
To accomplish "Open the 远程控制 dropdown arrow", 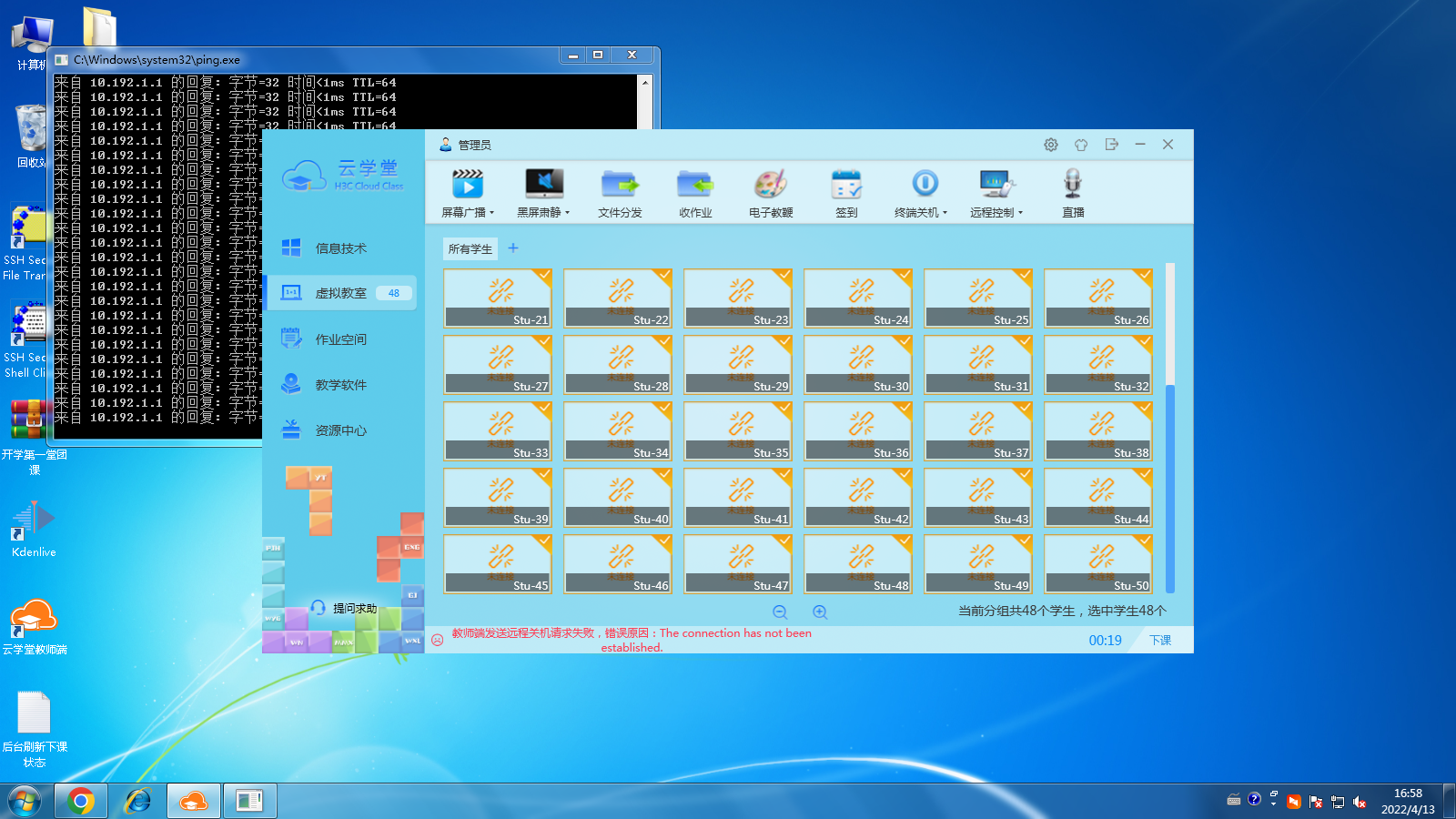I will click(x=1020, y=213).
